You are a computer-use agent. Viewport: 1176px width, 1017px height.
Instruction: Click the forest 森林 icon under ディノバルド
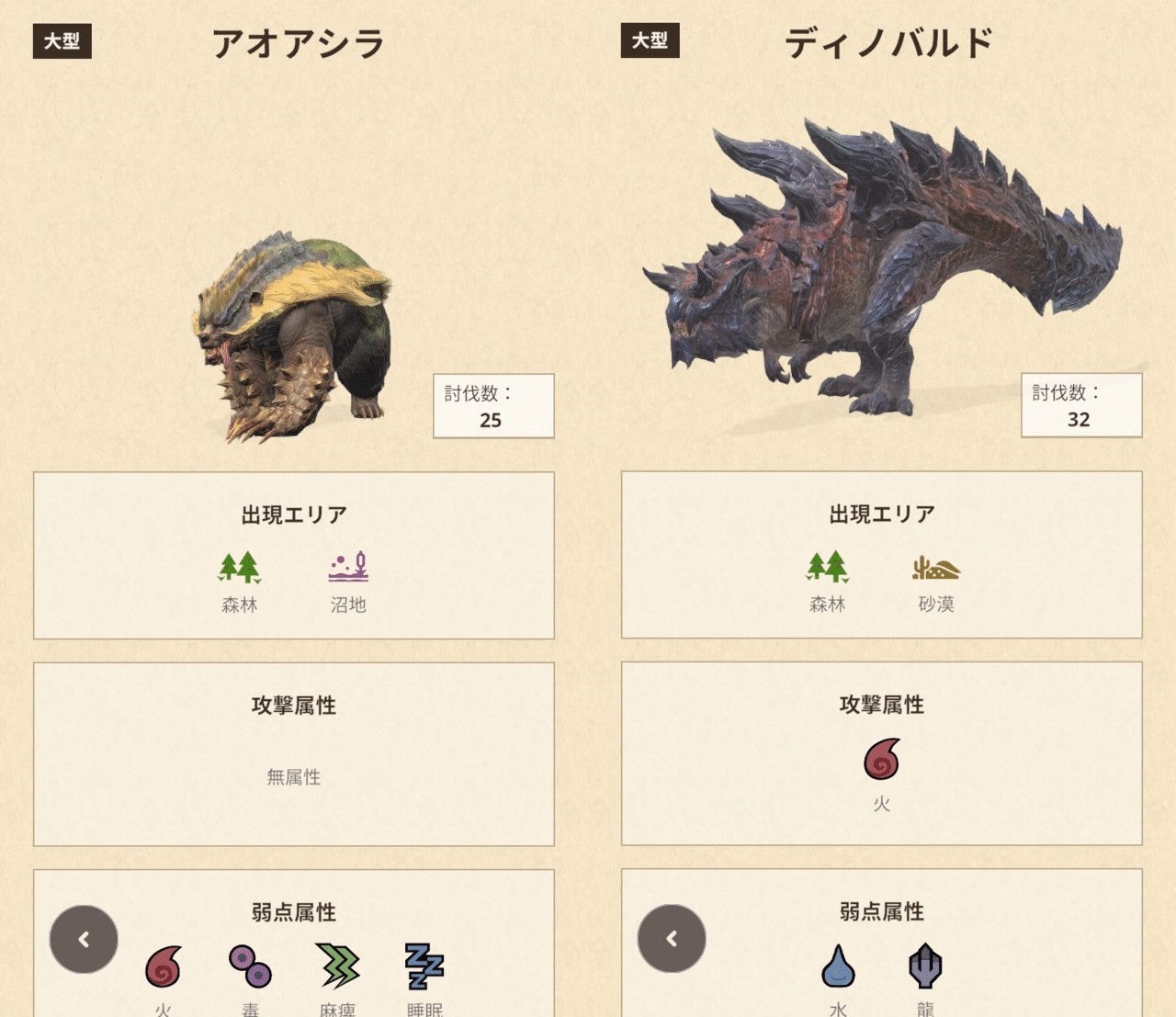pyautogui.click(x=828, y=567)
